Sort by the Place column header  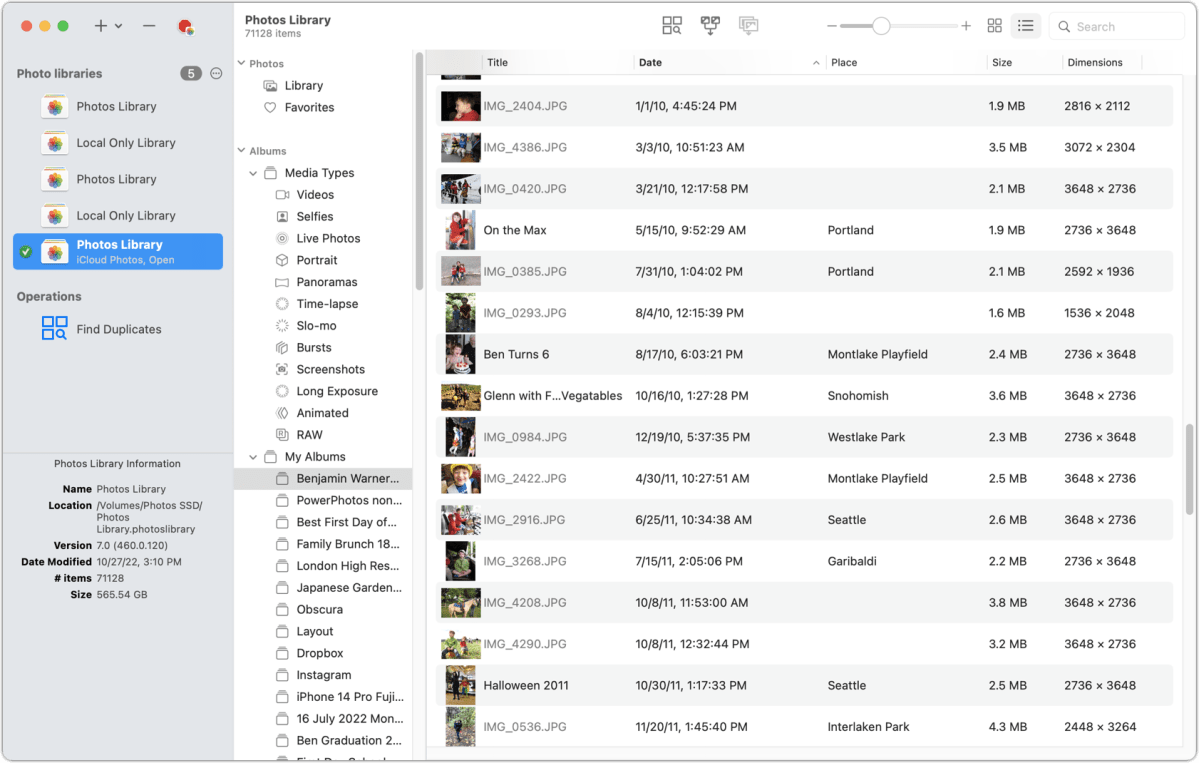[x=906, y=63]
